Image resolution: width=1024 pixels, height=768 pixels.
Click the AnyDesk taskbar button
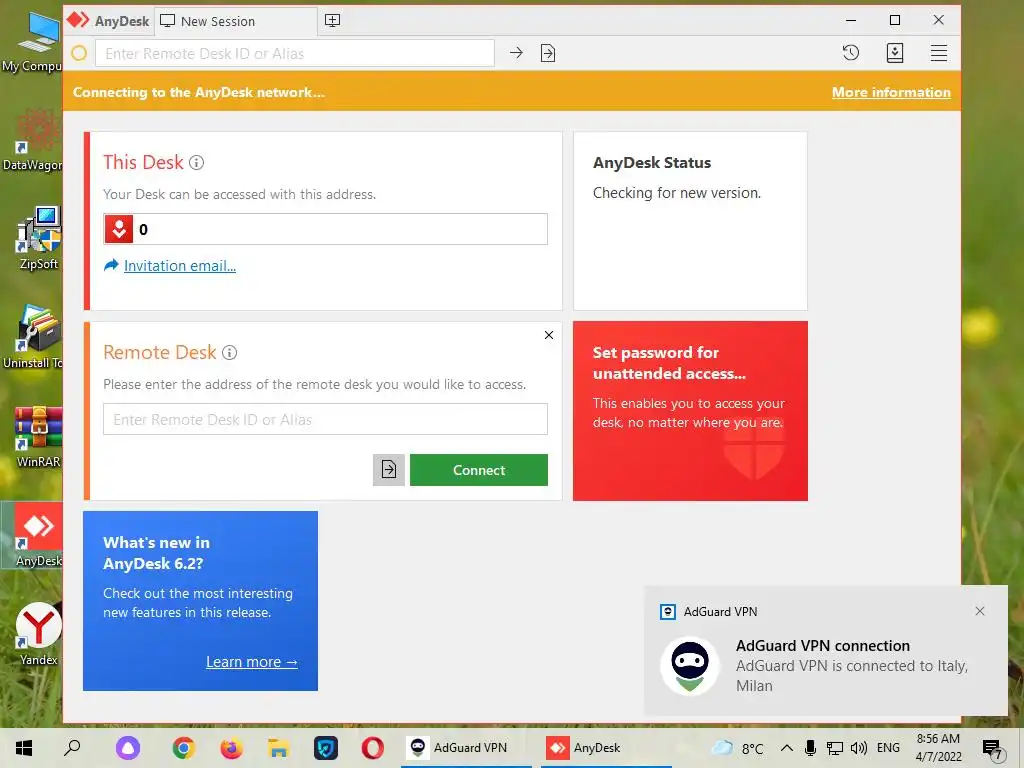[605, 748]
